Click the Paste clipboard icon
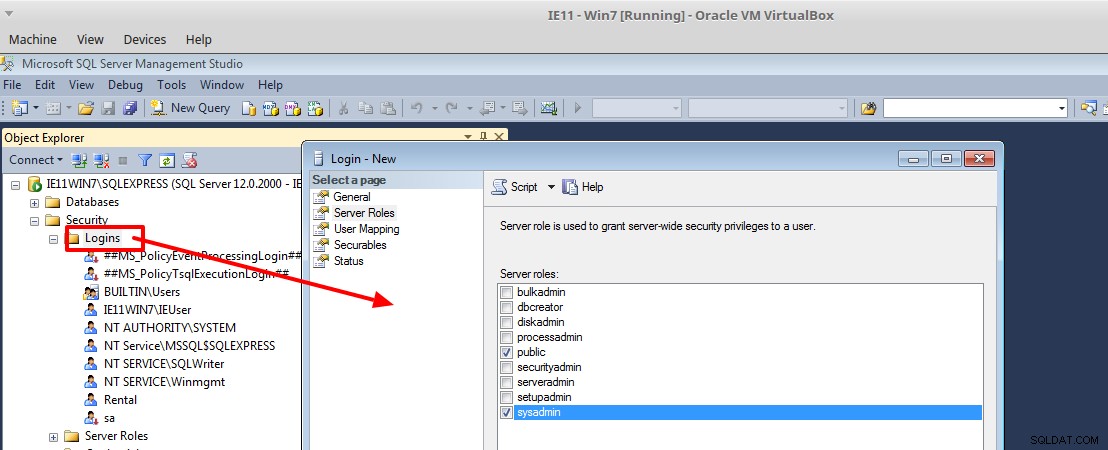Viewport: 1108px width, 450px height. tap(388, 108)
